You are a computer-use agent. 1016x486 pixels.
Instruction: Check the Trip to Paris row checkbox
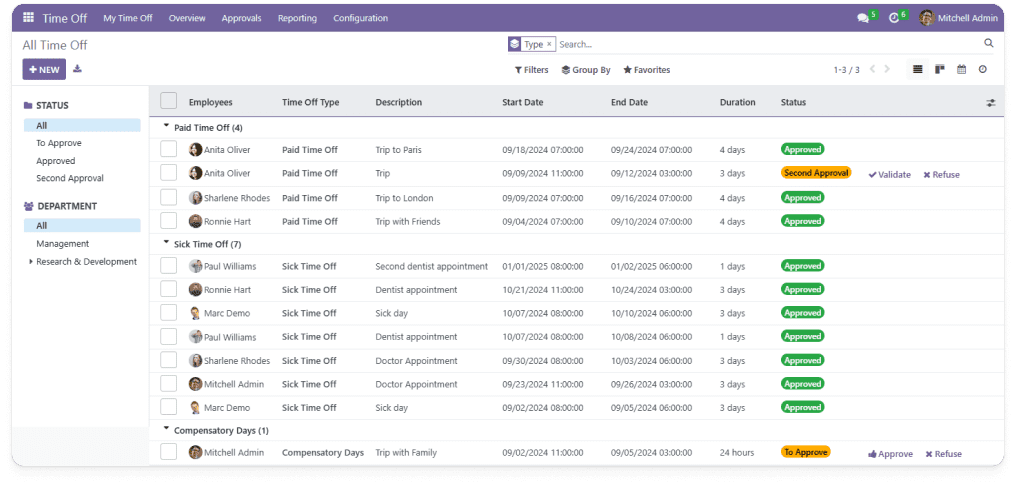click(x=168, y=150)
